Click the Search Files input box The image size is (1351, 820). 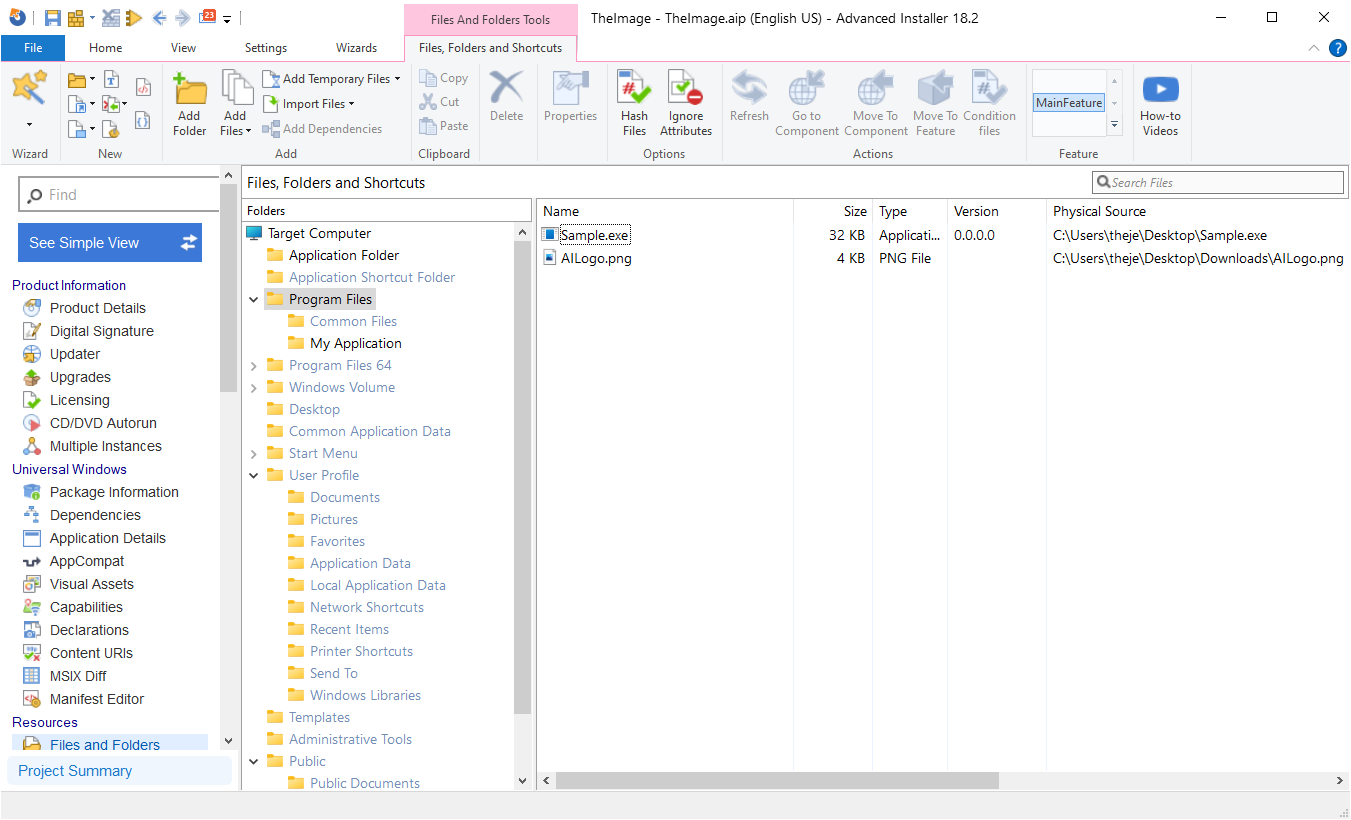[1218, 183]
